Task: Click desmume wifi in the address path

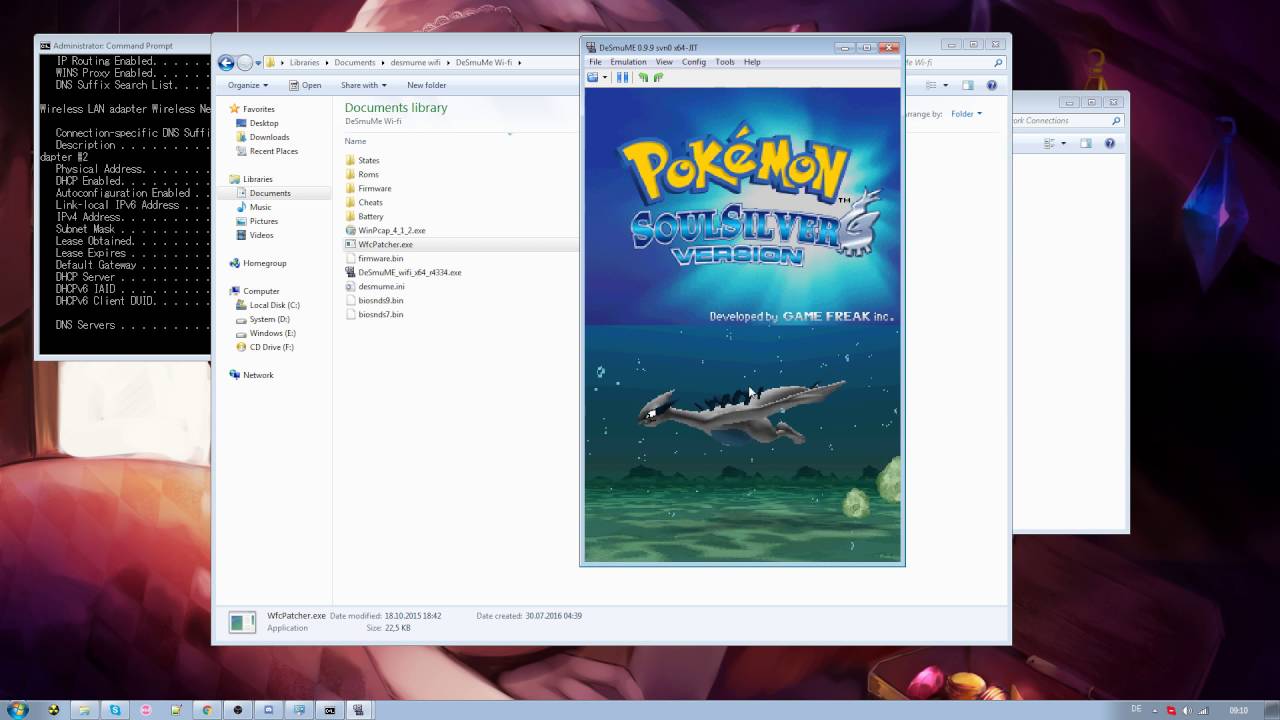Action: pos(415,63)
